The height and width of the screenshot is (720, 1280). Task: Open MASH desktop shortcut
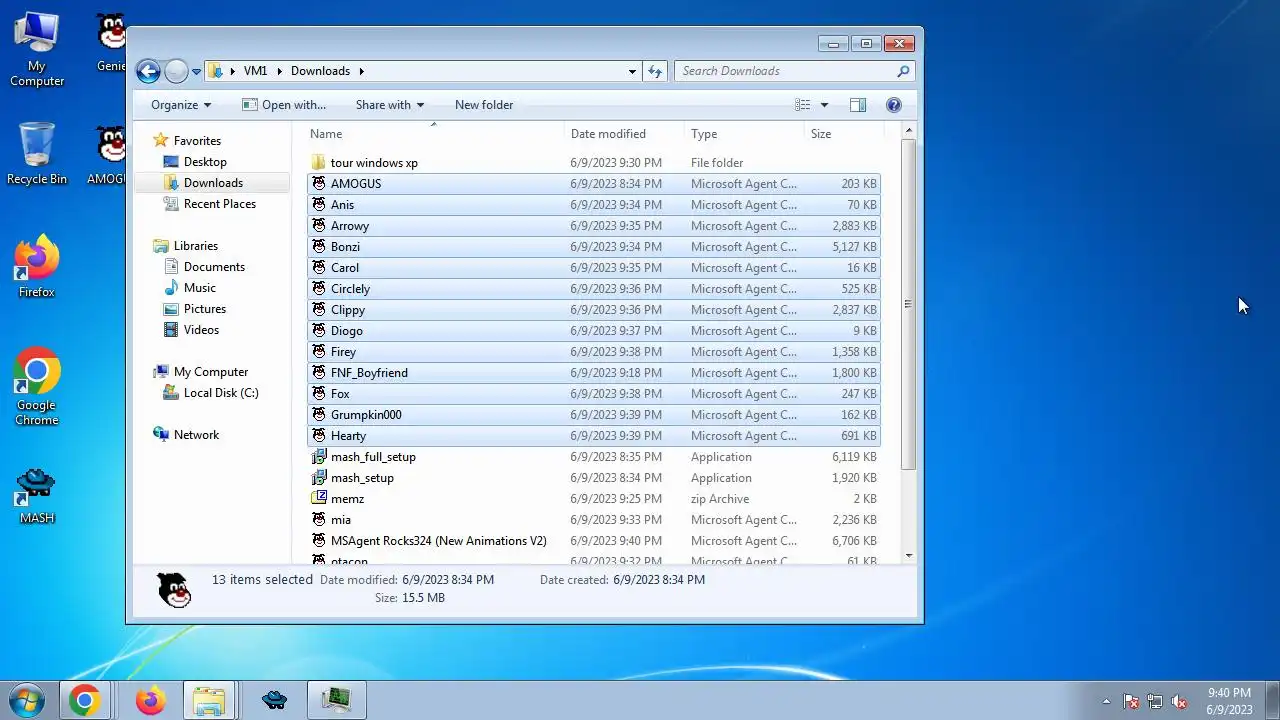(x=37, y=495)
